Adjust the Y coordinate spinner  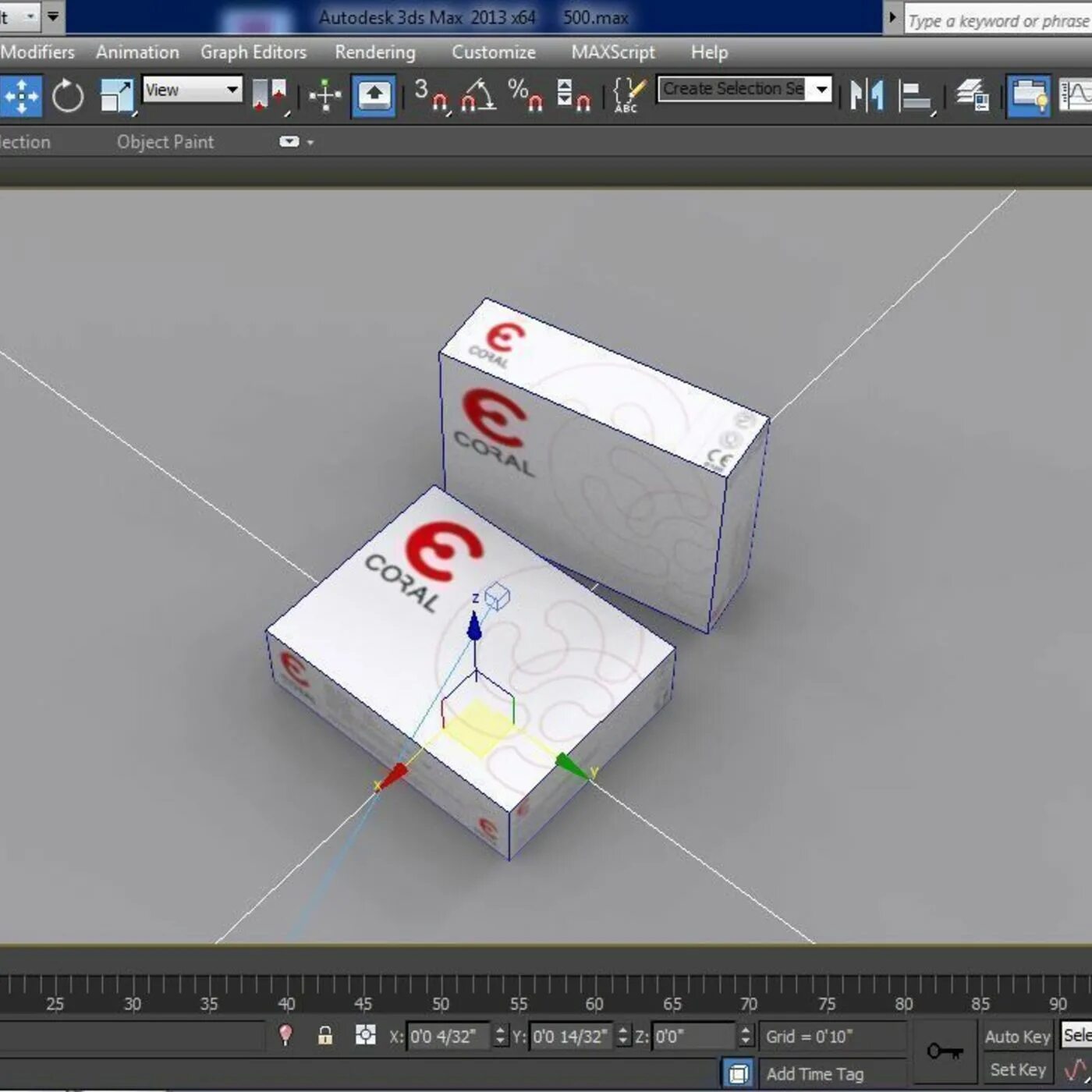[622, 1037]
